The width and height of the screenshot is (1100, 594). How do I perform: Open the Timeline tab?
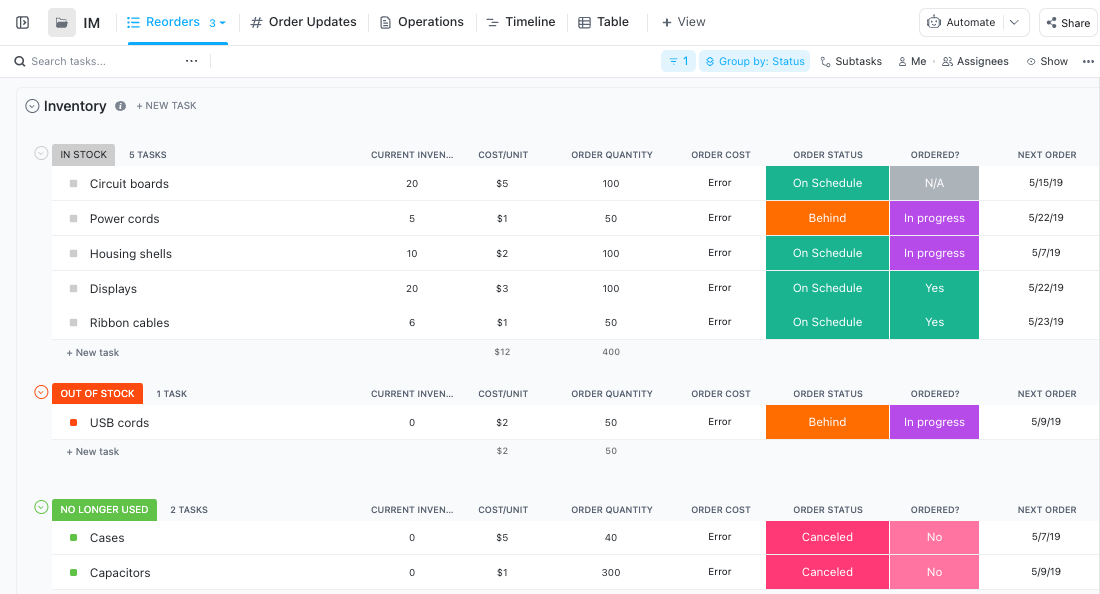tap(520, 22)
